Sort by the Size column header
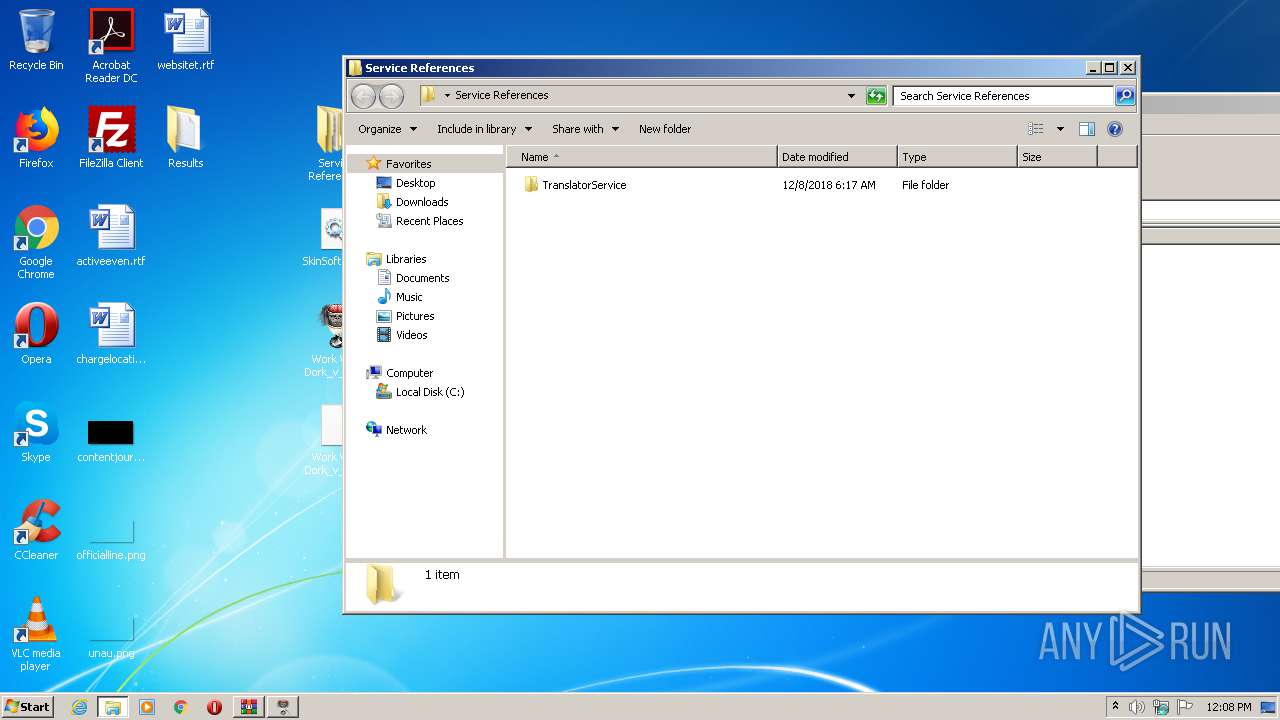 click(x=1057, y=157)
